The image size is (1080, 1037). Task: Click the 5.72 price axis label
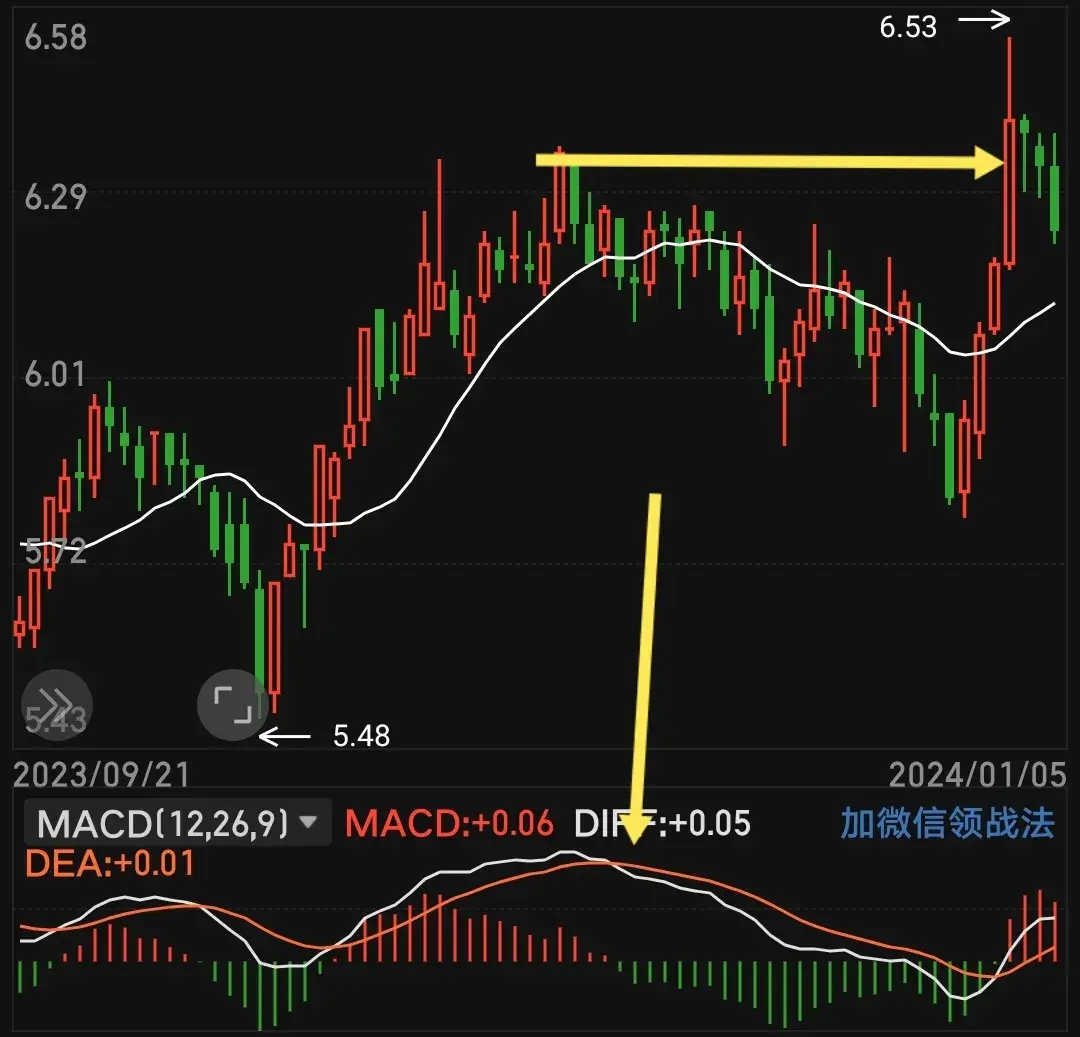[x=56, y=552]
